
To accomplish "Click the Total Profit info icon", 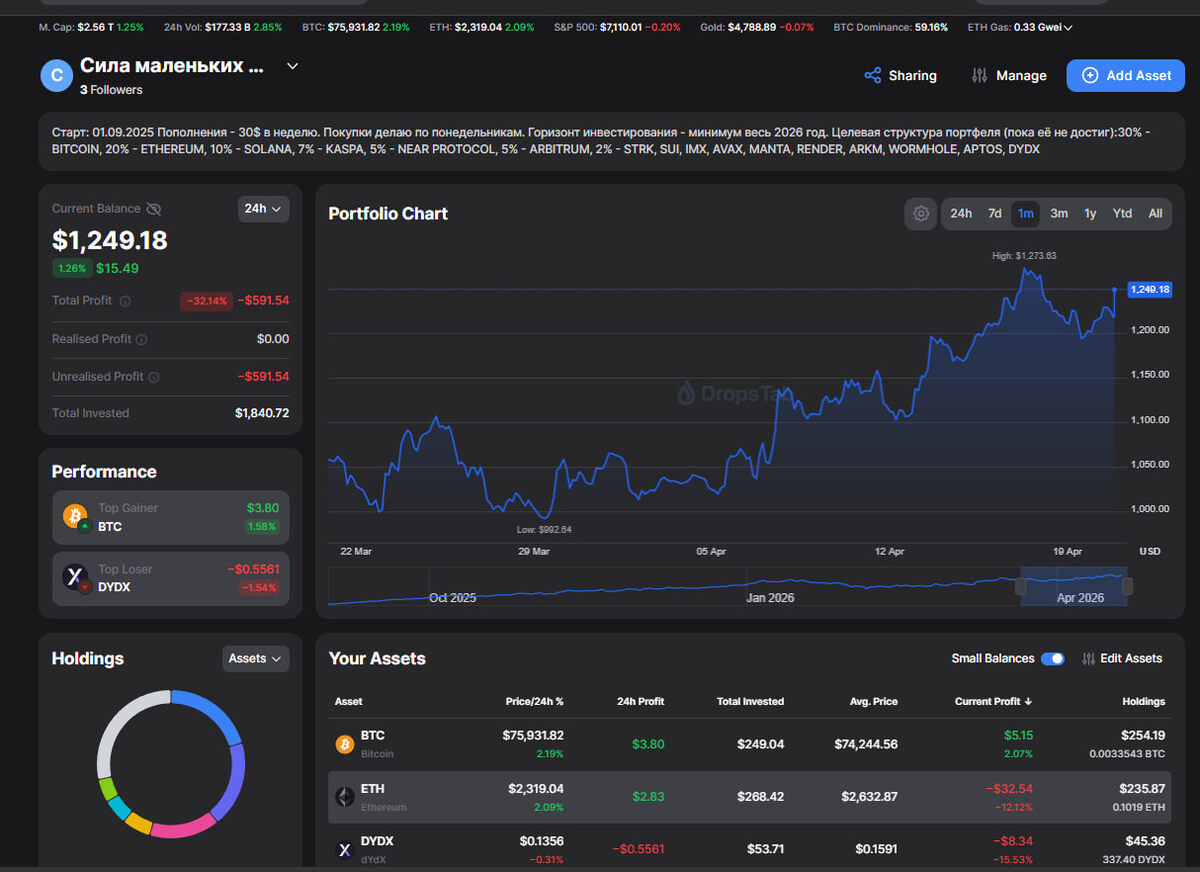I will pos(125,301).
